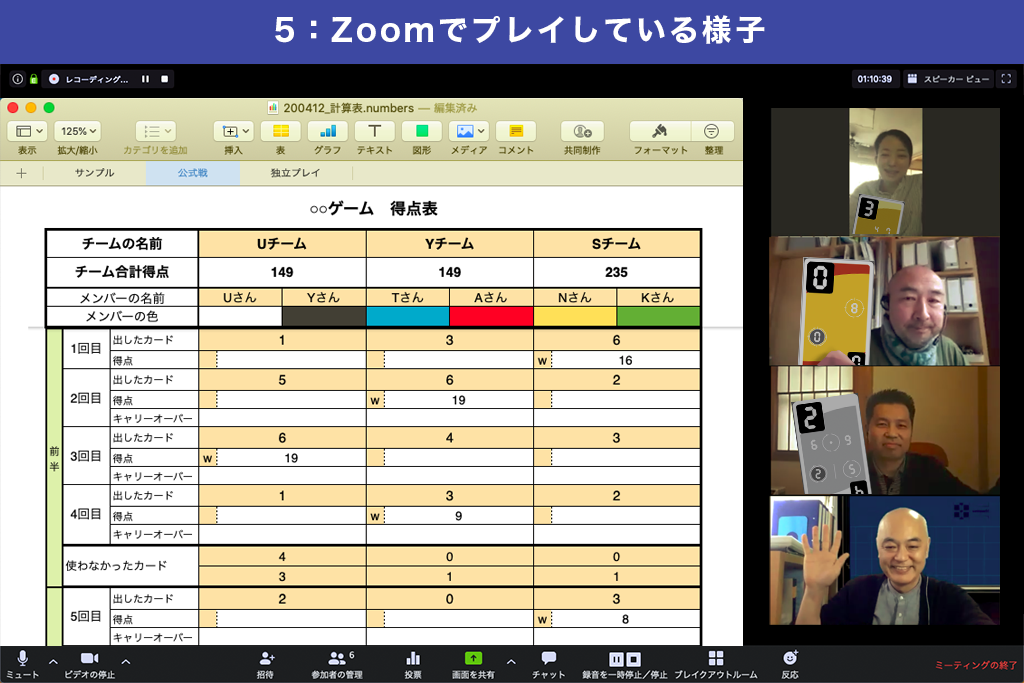Open the format inspector
Screen dimensions: 1024x683
(x=660, y=131)
